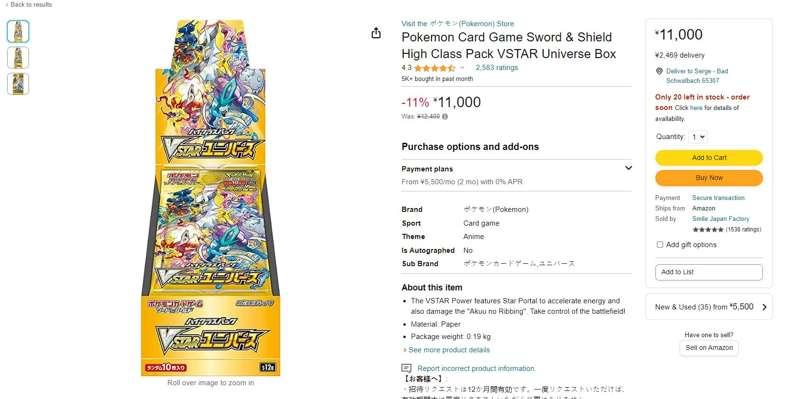The image size is (800, 399).
Task: Click the Buy Now button
Action: [709, 178]
